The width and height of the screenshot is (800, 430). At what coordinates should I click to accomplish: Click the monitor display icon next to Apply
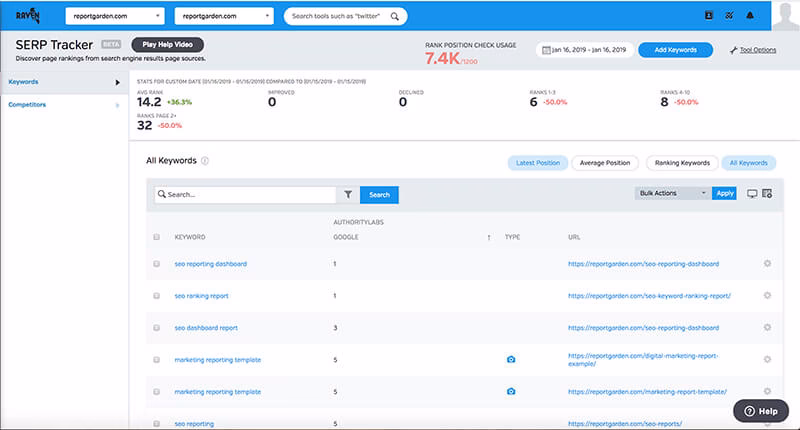(x=752, y=193)
